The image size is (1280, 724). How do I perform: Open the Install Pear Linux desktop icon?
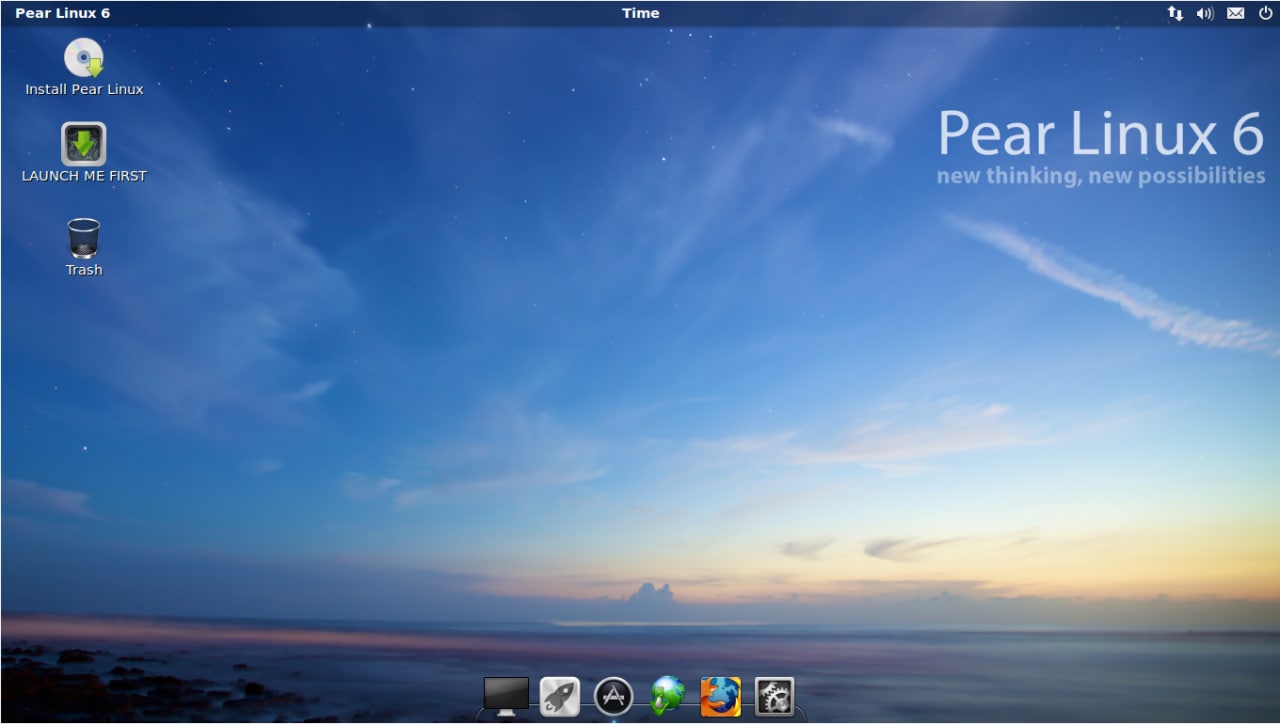pyautogui.click(x=84, y=58)
